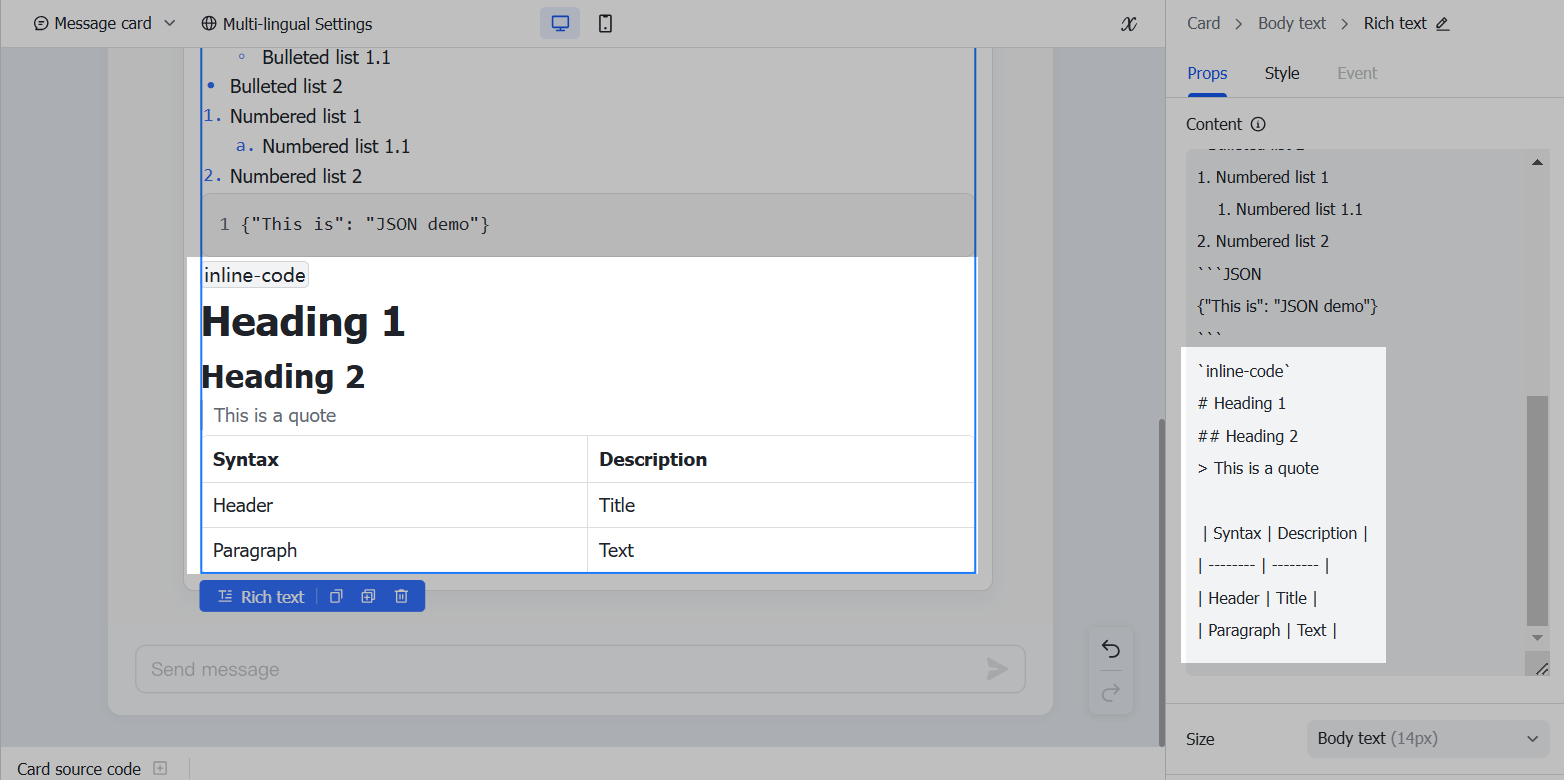Open the variables x icon

[x=1129, y=24]
